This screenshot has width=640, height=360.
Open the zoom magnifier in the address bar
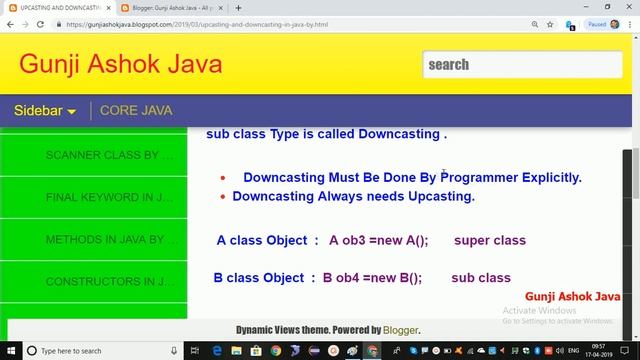[535, 24]
